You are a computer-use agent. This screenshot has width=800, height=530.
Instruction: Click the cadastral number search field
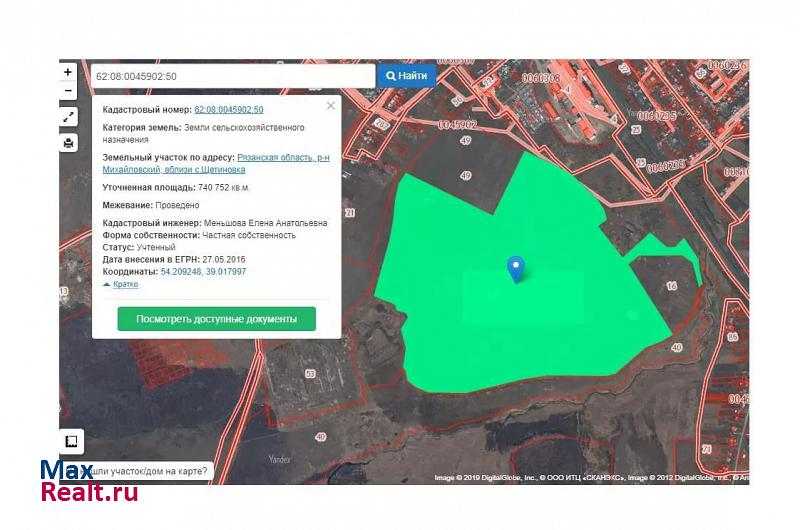[x=232, y=76]
